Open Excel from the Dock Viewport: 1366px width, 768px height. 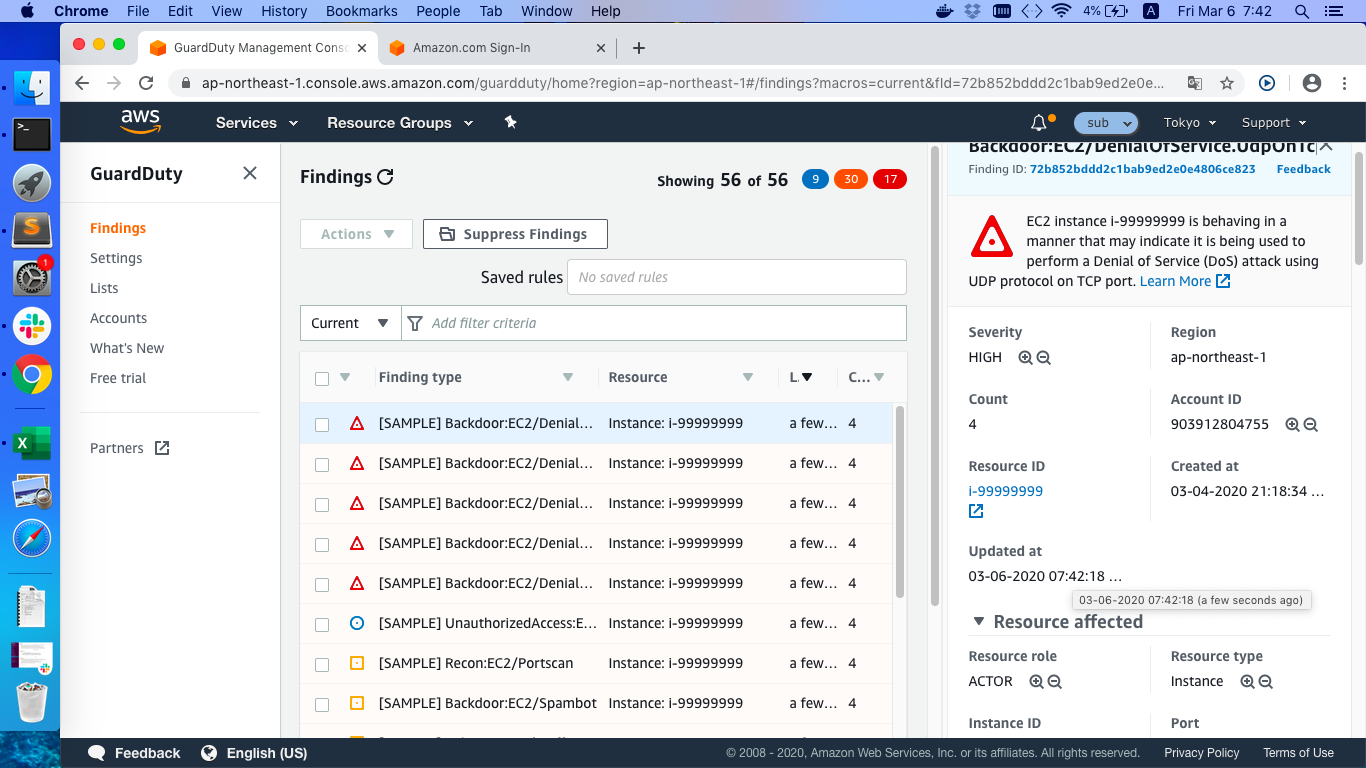[x=32, y=443]
